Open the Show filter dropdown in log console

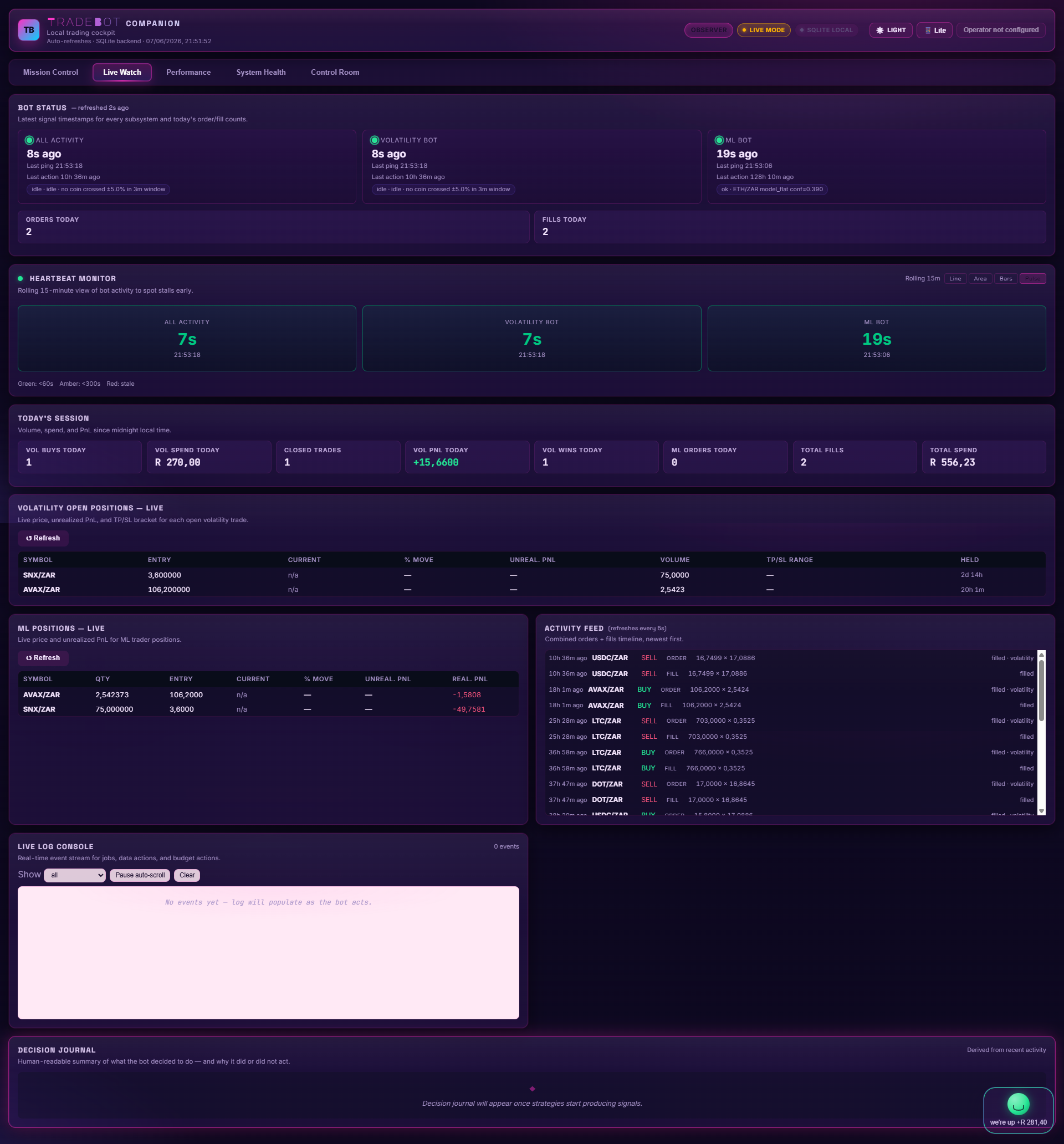click(x=75, y=875)
